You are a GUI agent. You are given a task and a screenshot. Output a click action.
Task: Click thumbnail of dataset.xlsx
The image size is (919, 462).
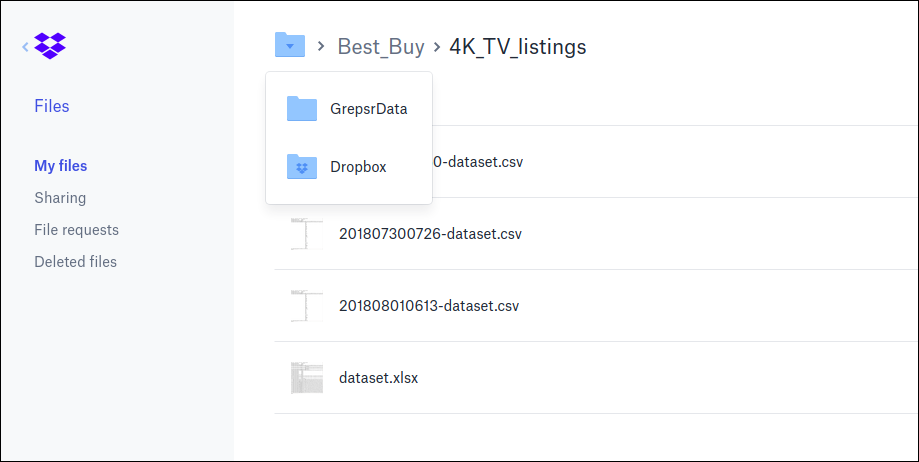307,378
